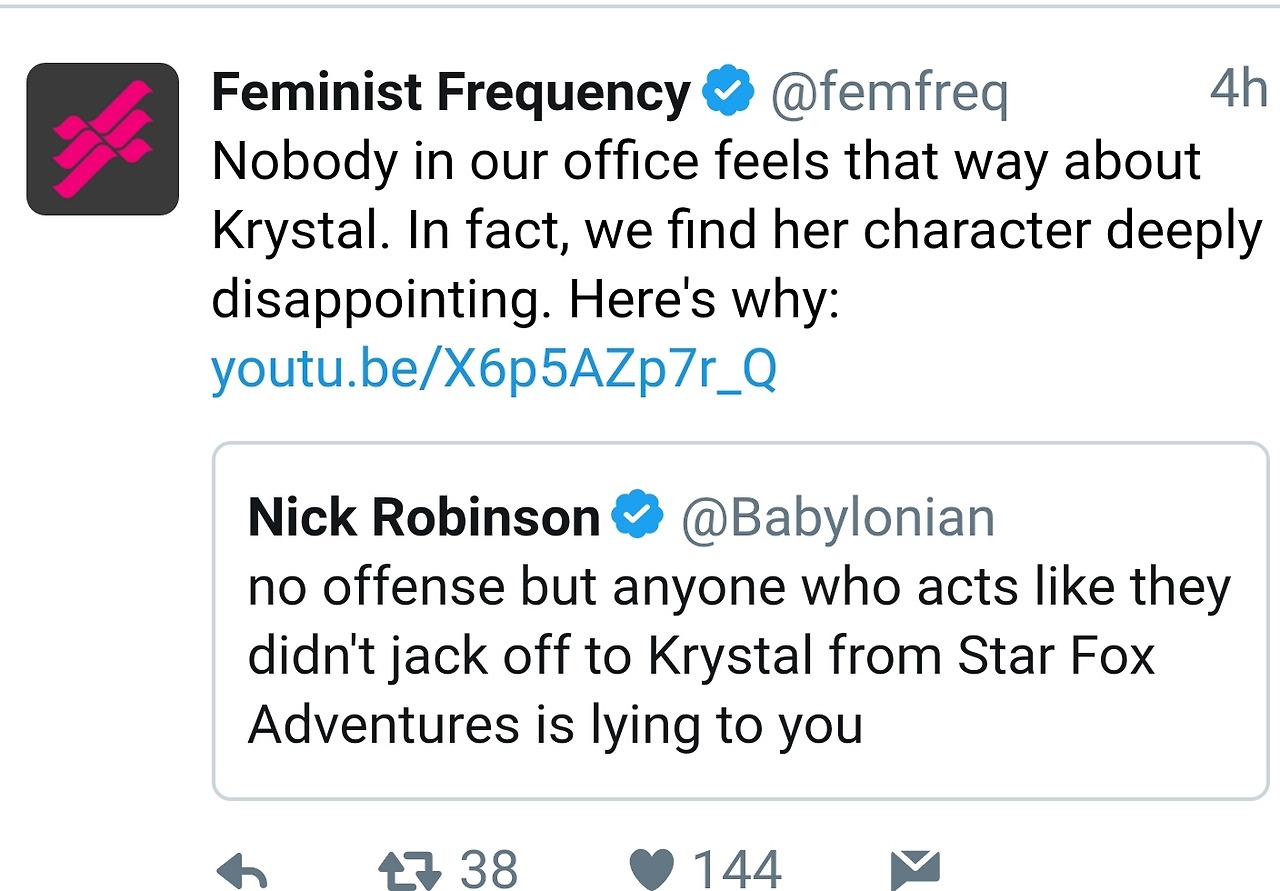Click the reply arrow icon
This screenshot has width=1280, height=891.
tap(242, 870)
